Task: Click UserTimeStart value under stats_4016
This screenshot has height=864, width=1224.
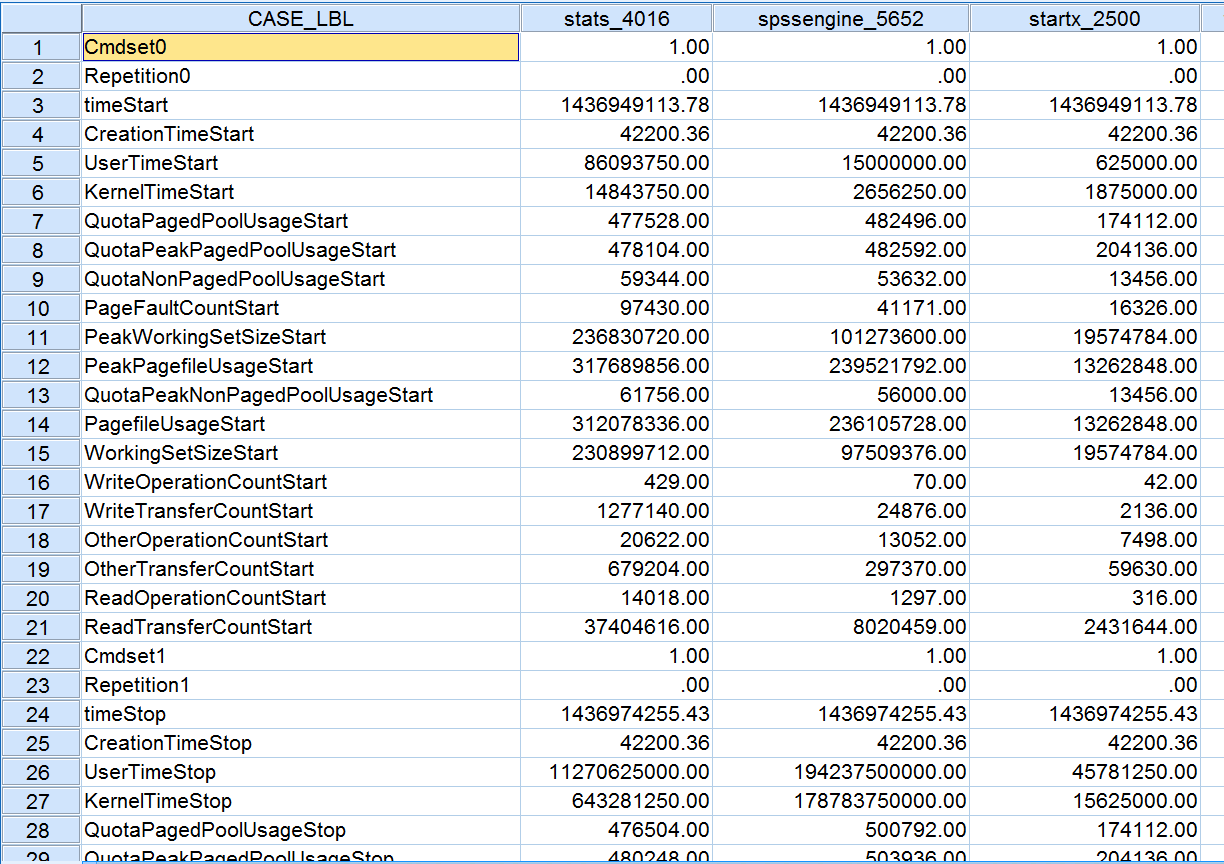Action: tap(615, 163)
